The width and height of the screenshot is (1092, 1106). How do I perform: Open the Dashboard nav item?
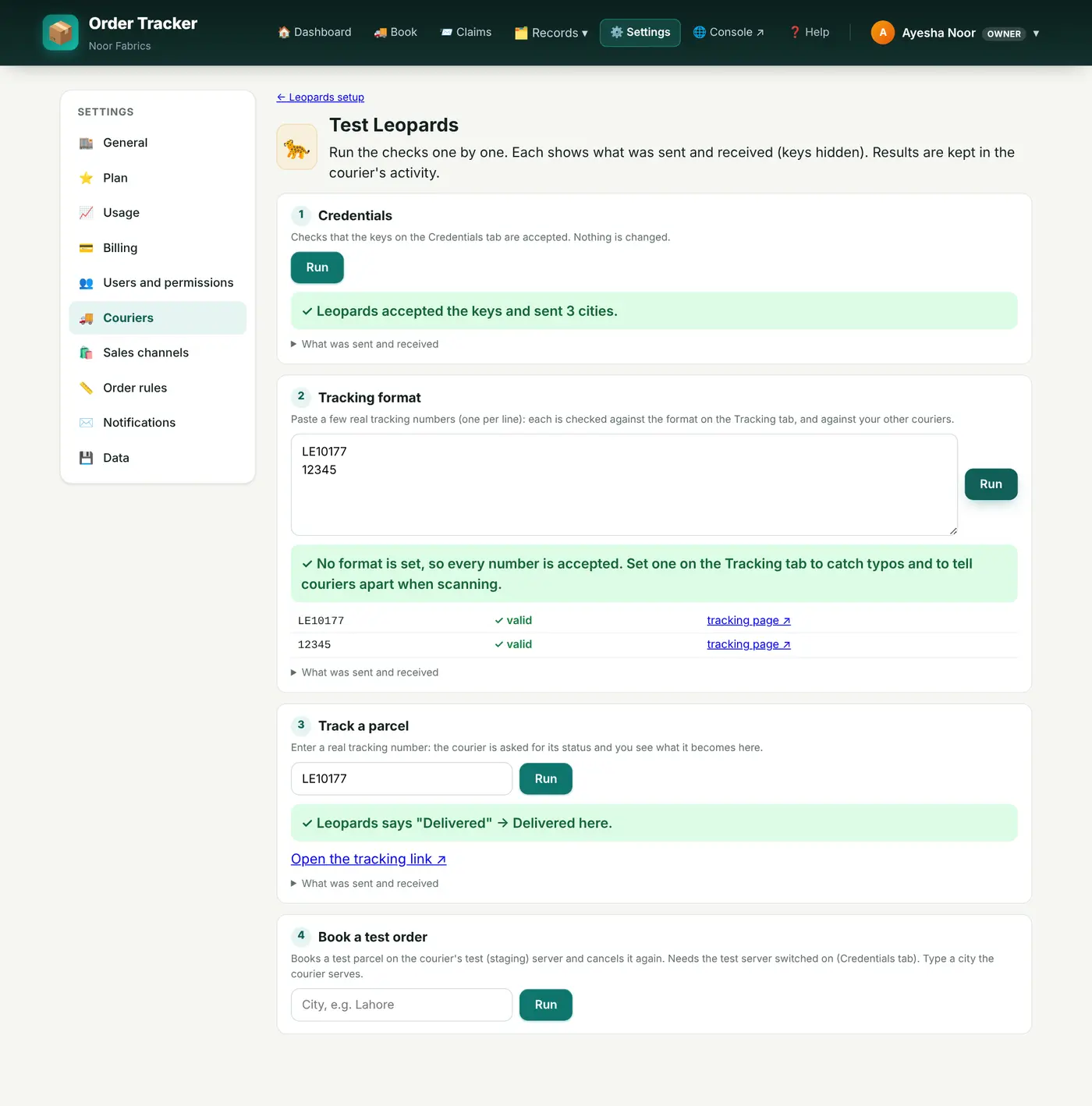[x=314, y=32]
